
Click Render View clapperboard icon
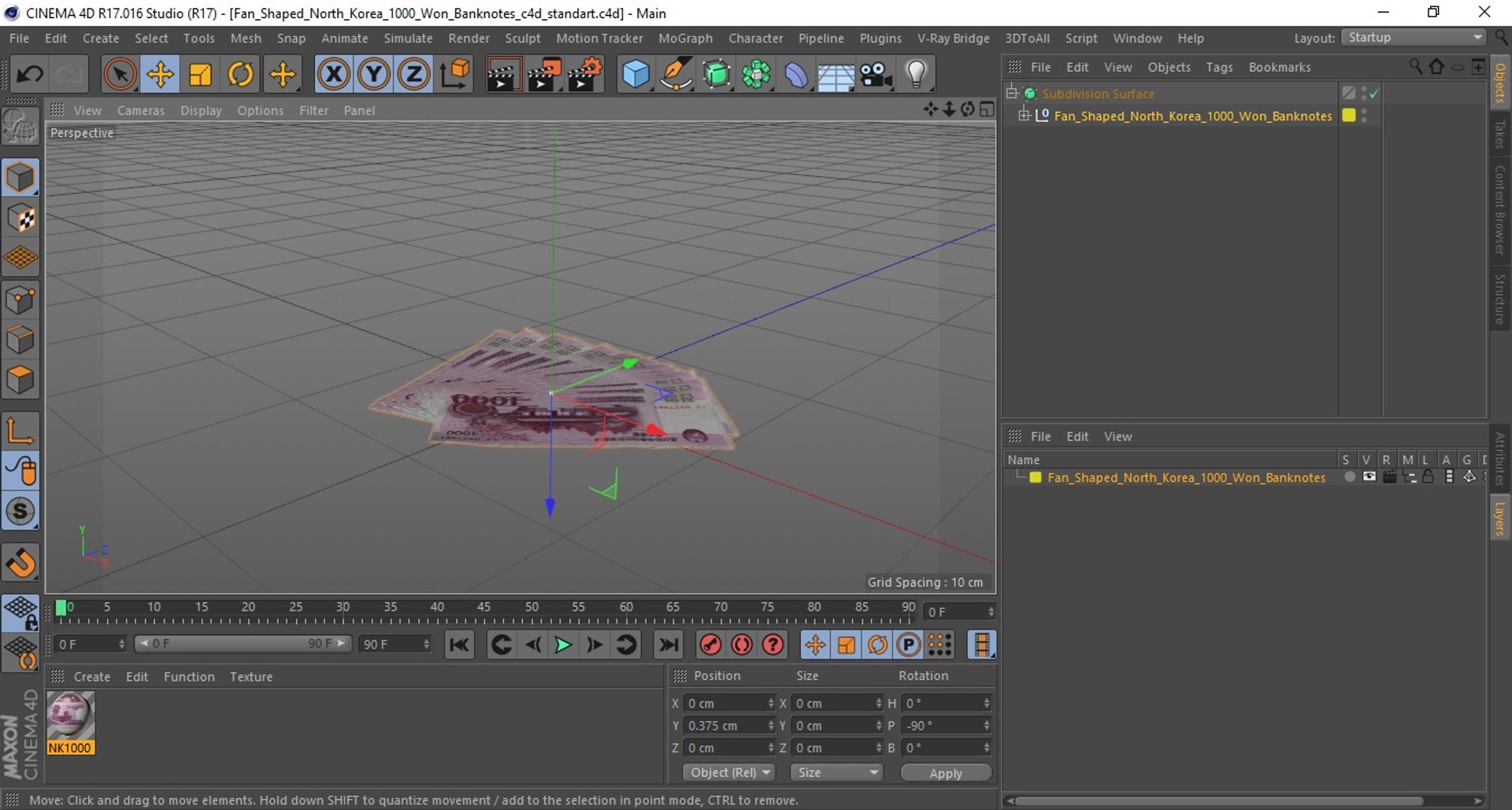[503, 75]
